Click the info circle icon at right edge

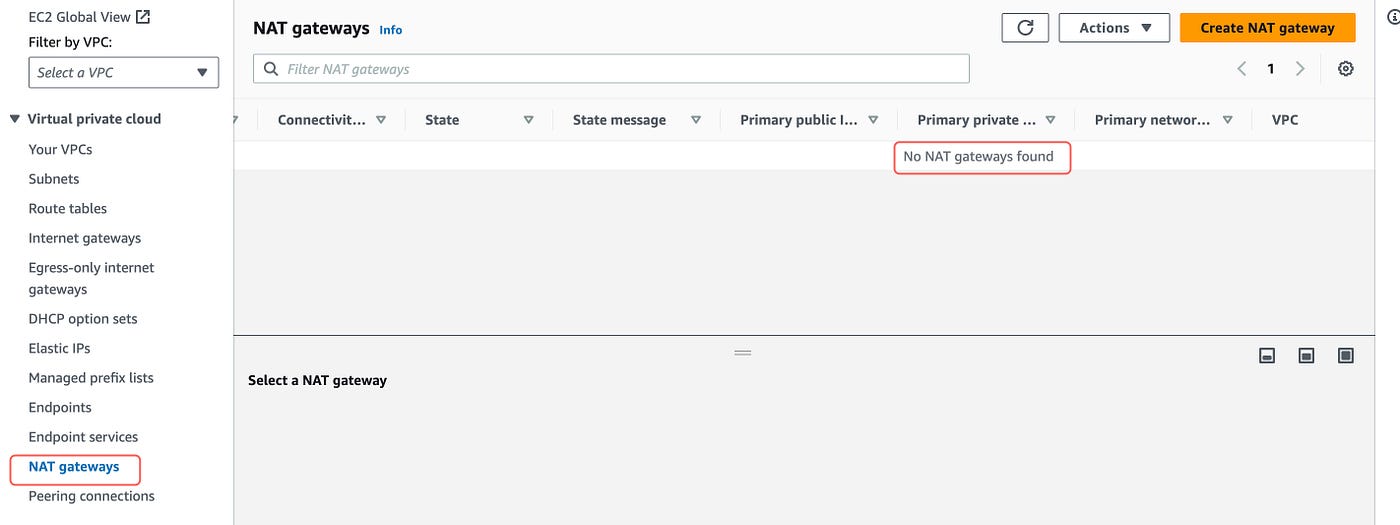pos(1392,17)
